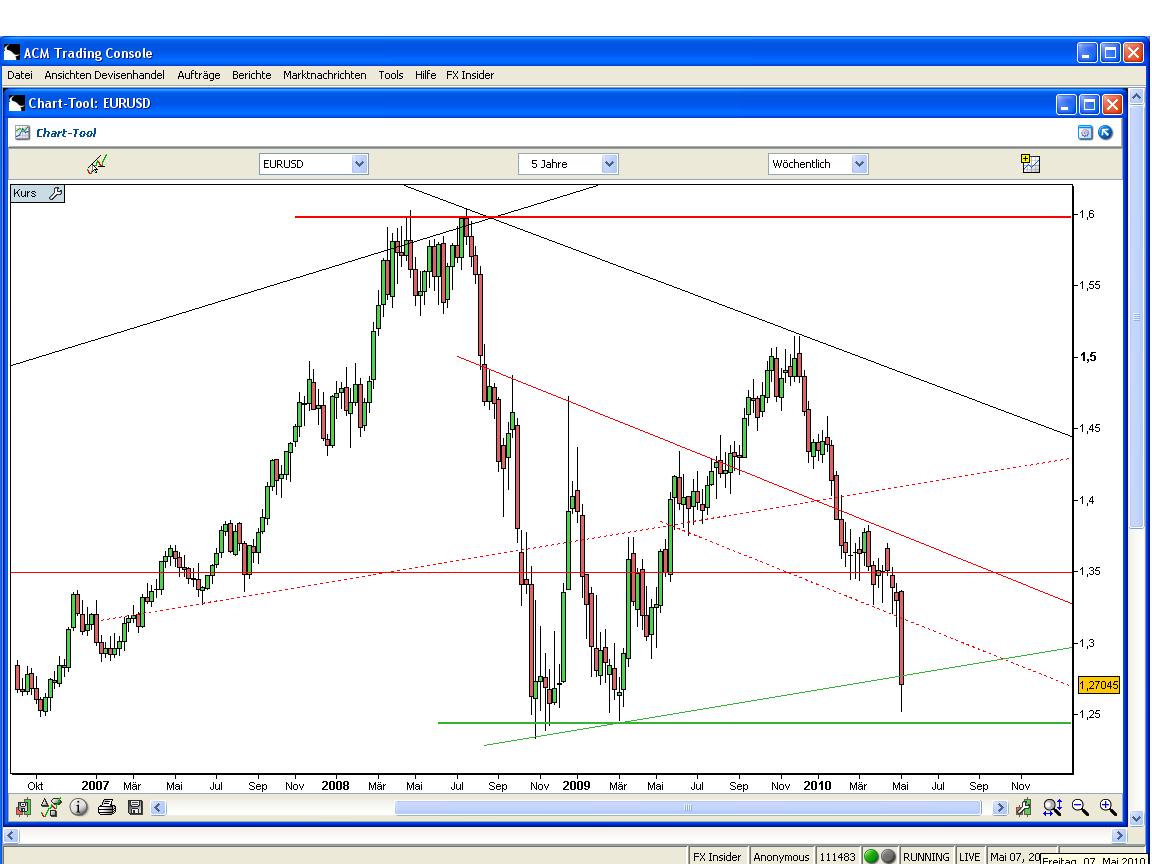Open the chart settings wrench icon
The width and height of the screenshot is (1152, 864).
click(x=1023, y=807)
